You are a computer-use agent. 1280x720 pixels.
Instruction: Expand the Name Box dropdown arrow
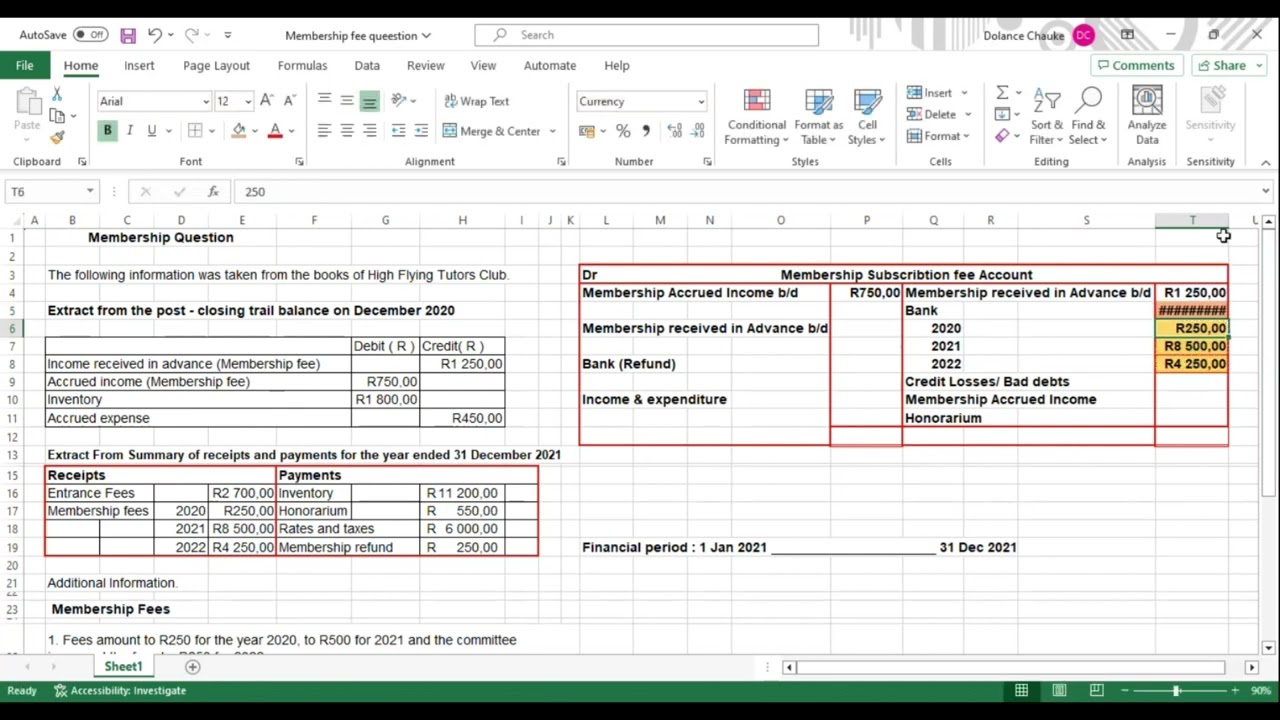(x=90, y=192)
